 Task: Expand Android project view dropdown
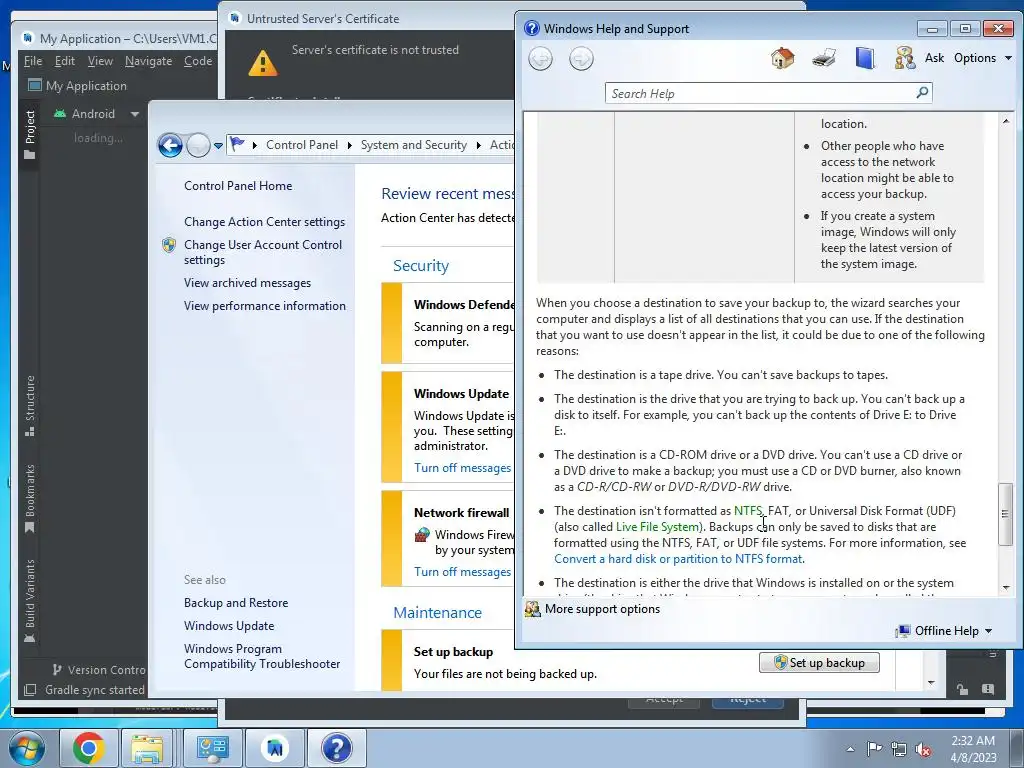135,114
